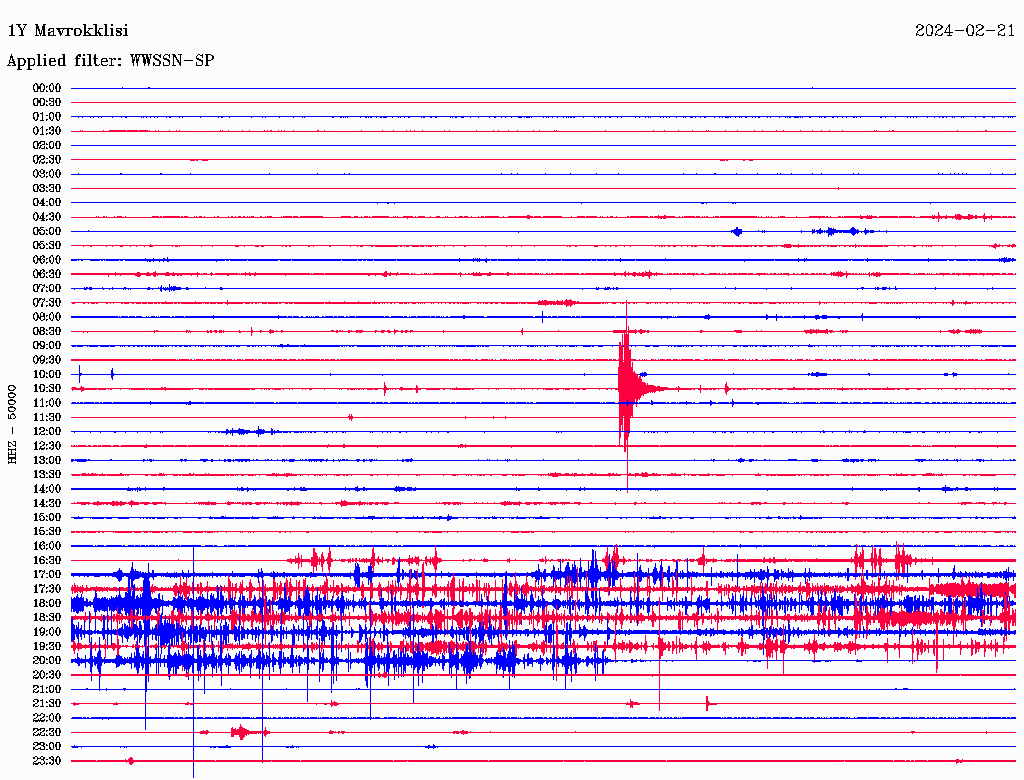Click the '21:00' time label
The height and width of the screenshot is (780, 1024).
[x=46, y=689]
